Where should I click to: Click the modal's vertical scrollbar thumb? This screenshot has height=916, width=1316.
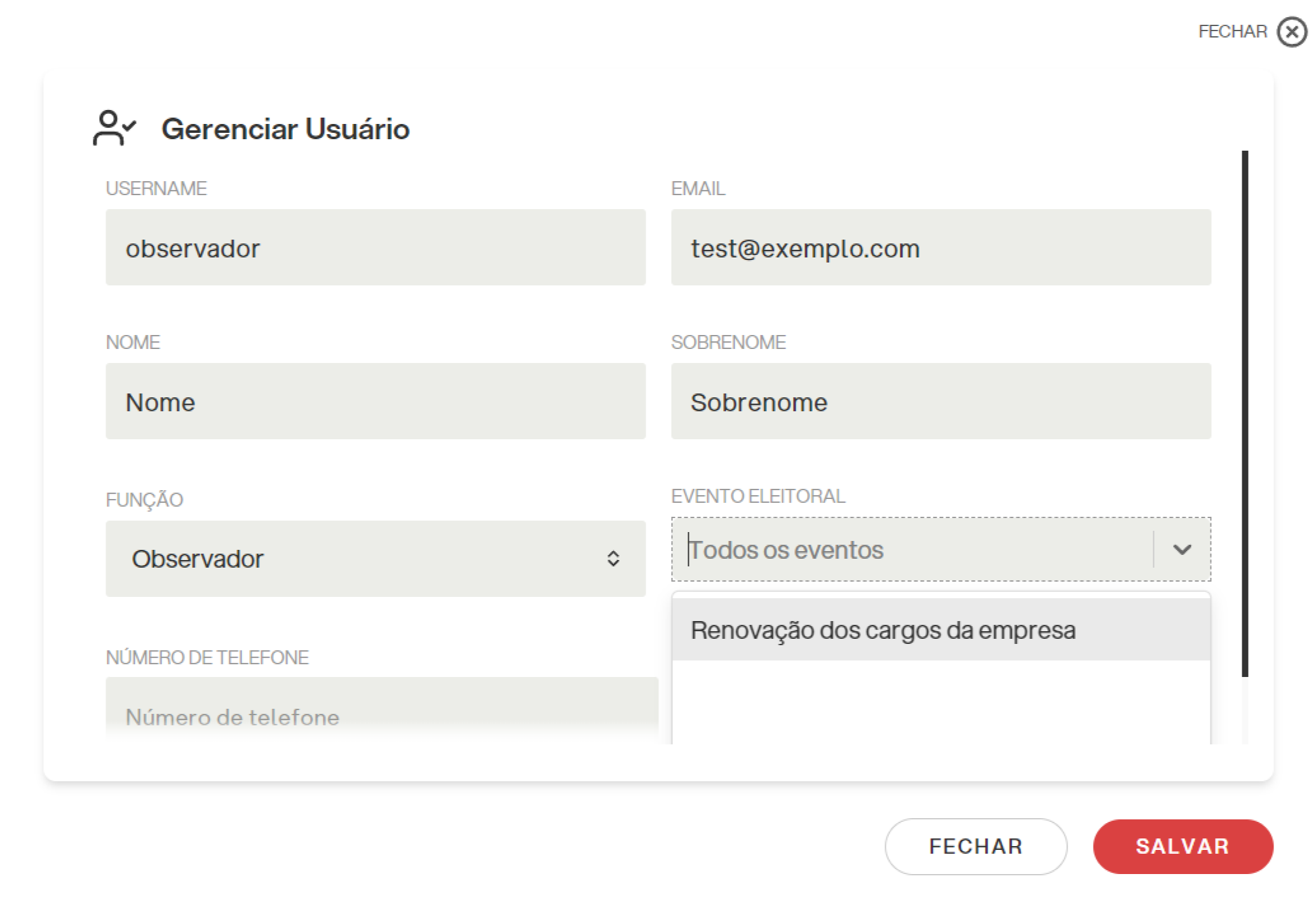(x=1245, y=413)
